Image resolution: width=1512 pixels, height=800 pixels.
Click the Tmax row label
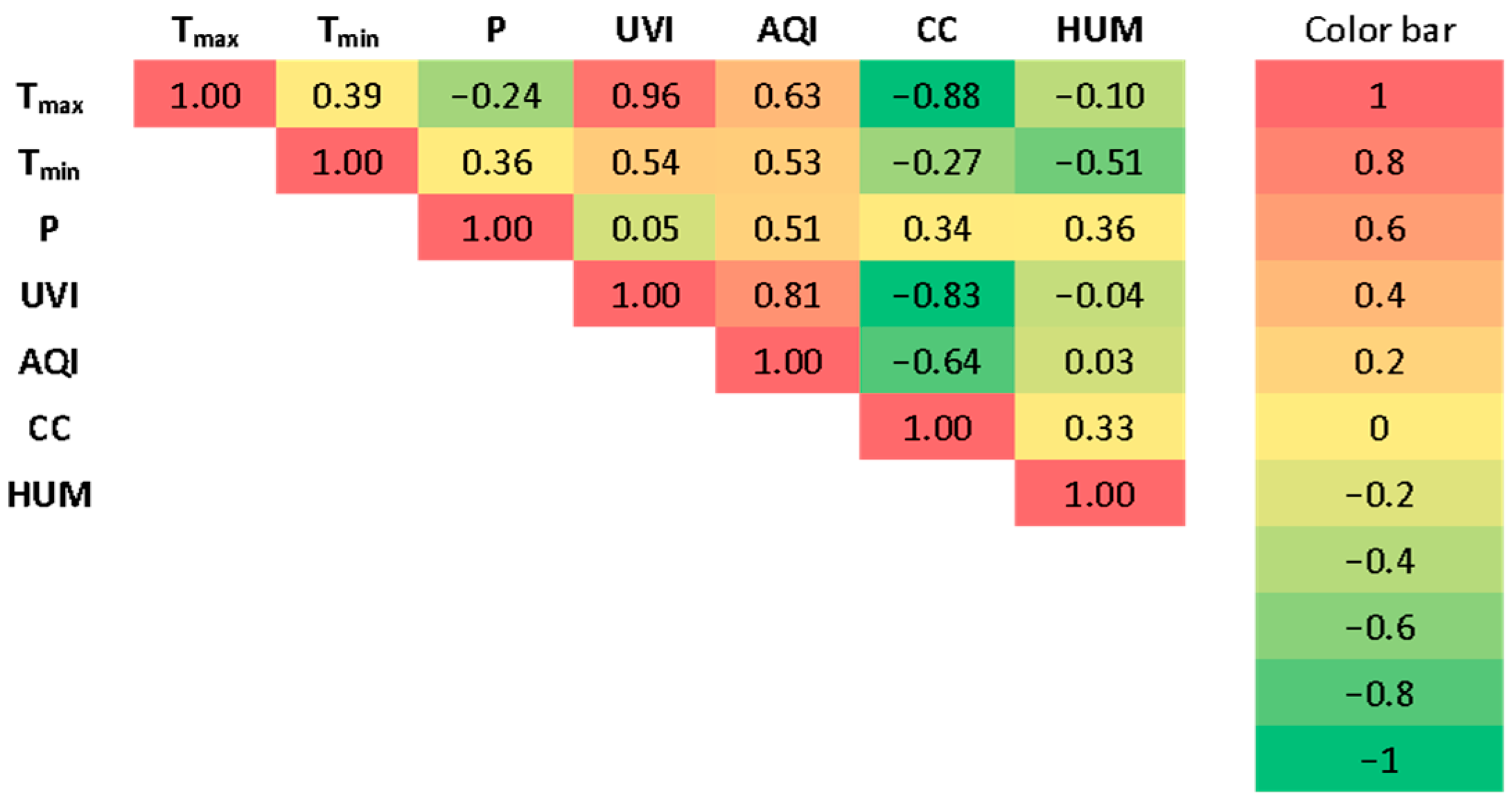click(49, 98)
